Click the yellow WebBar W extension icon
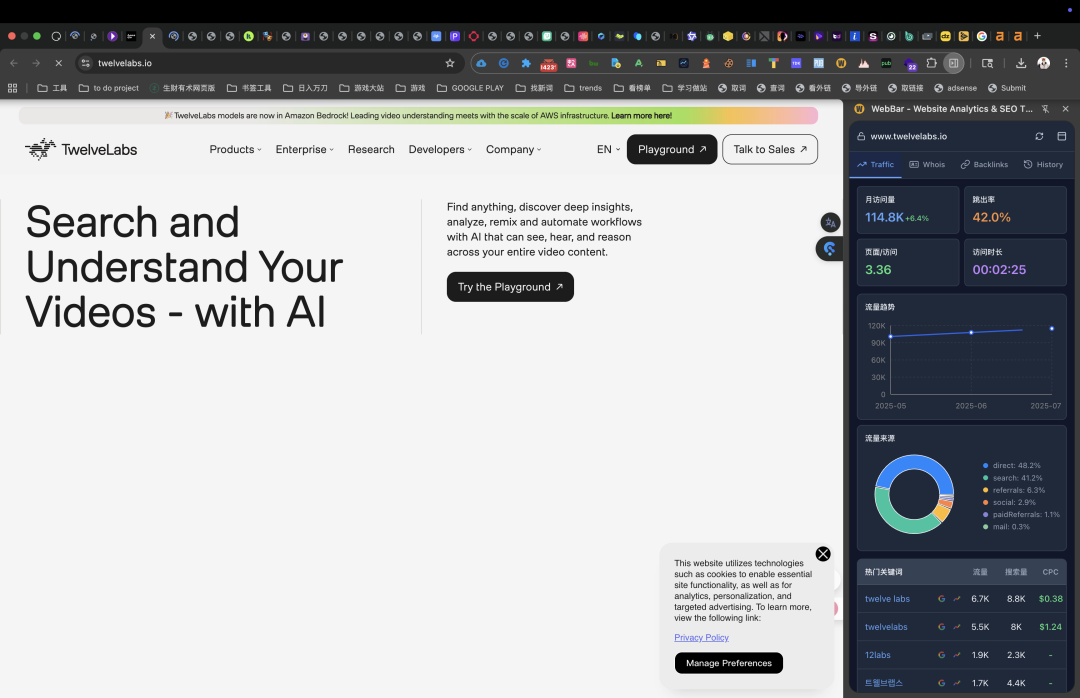Screen dimensions: 1080x698 tap(841, 63)
